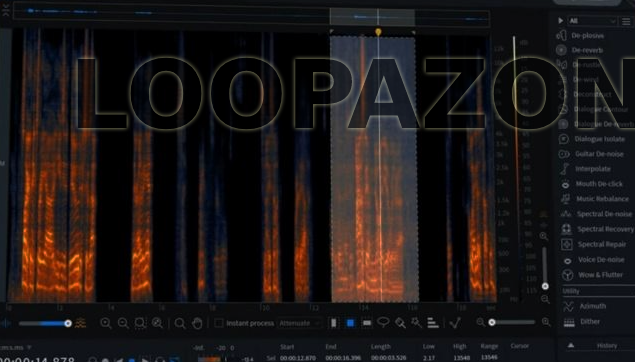Enable the Instant process checkbox

coord(219,323)
